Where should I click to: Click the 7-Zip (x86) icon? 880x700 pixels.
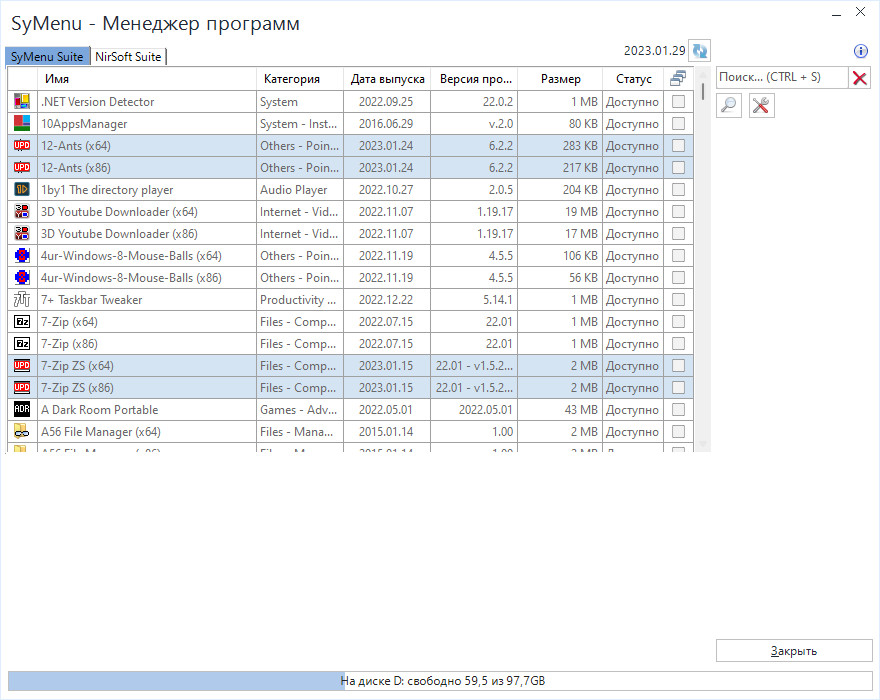coord(22,344)
